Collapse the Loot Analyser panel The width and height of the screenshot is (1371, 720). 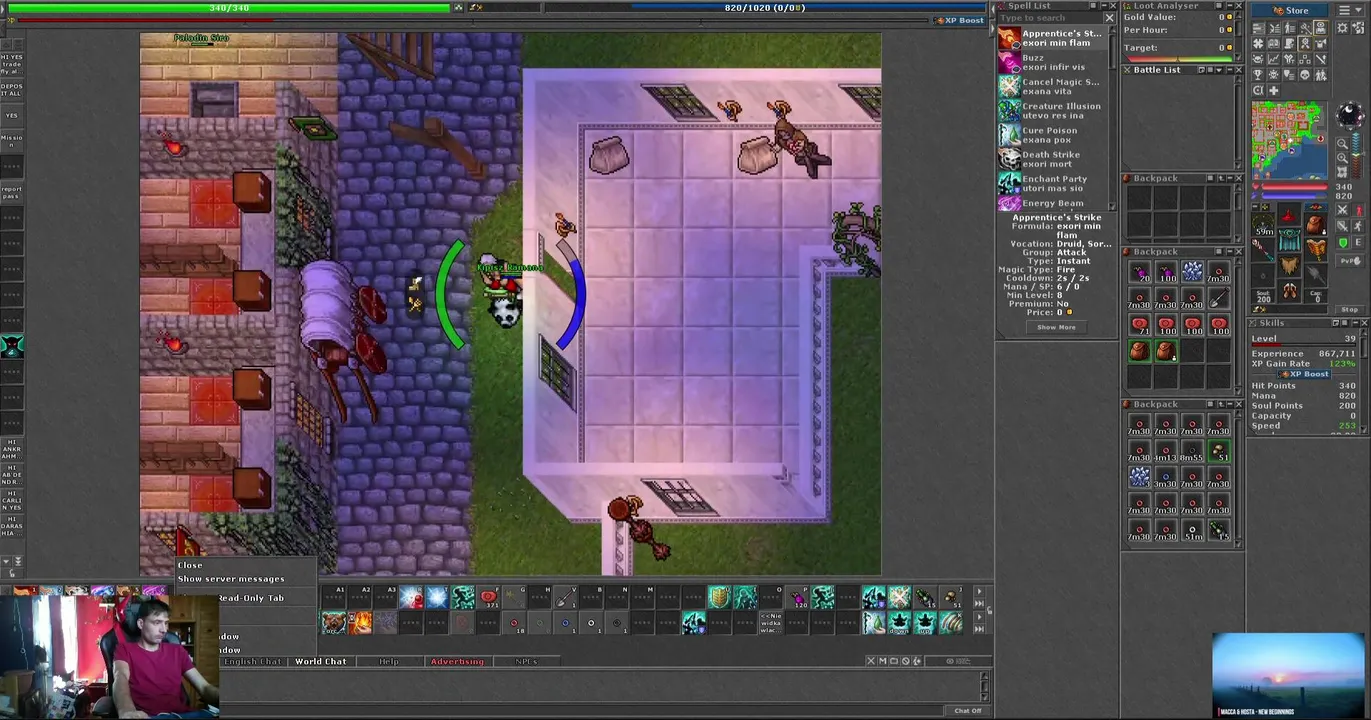click(1230, 6)
